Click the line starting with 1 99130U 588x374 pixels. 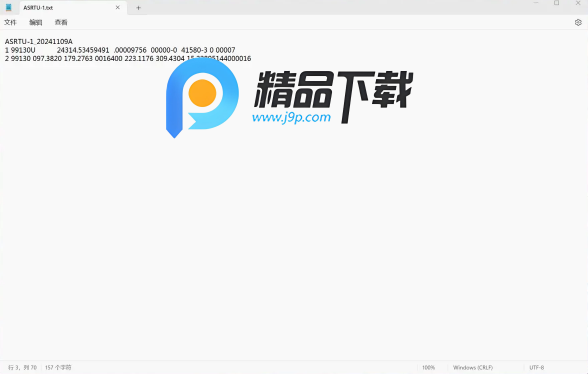[120, 50]
